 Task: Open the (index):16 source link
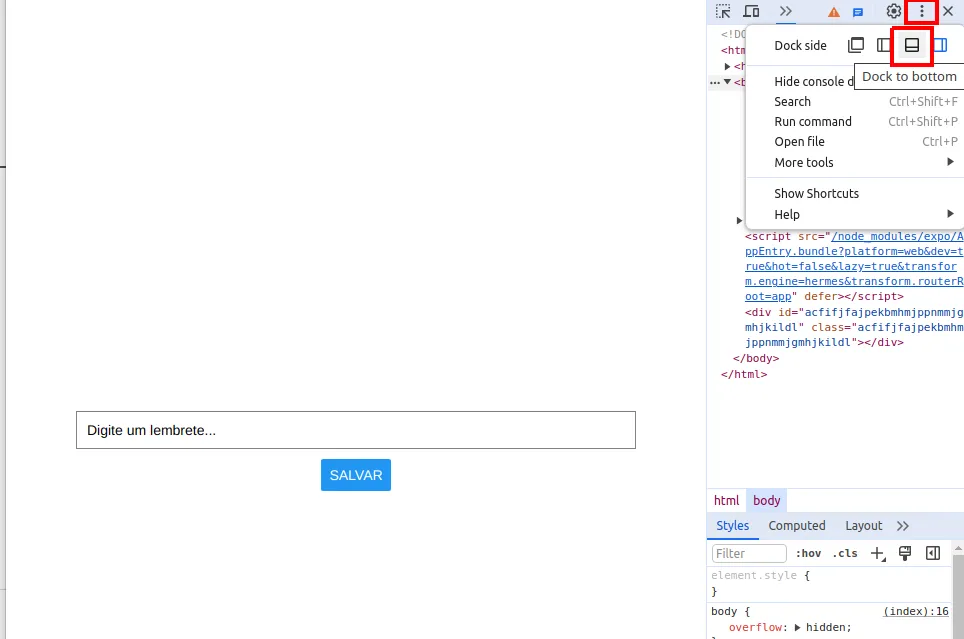click(916, 611)
